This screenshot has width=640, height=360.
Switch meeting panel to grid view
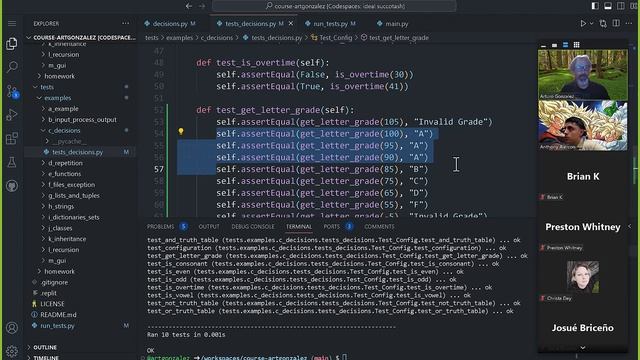576,44
